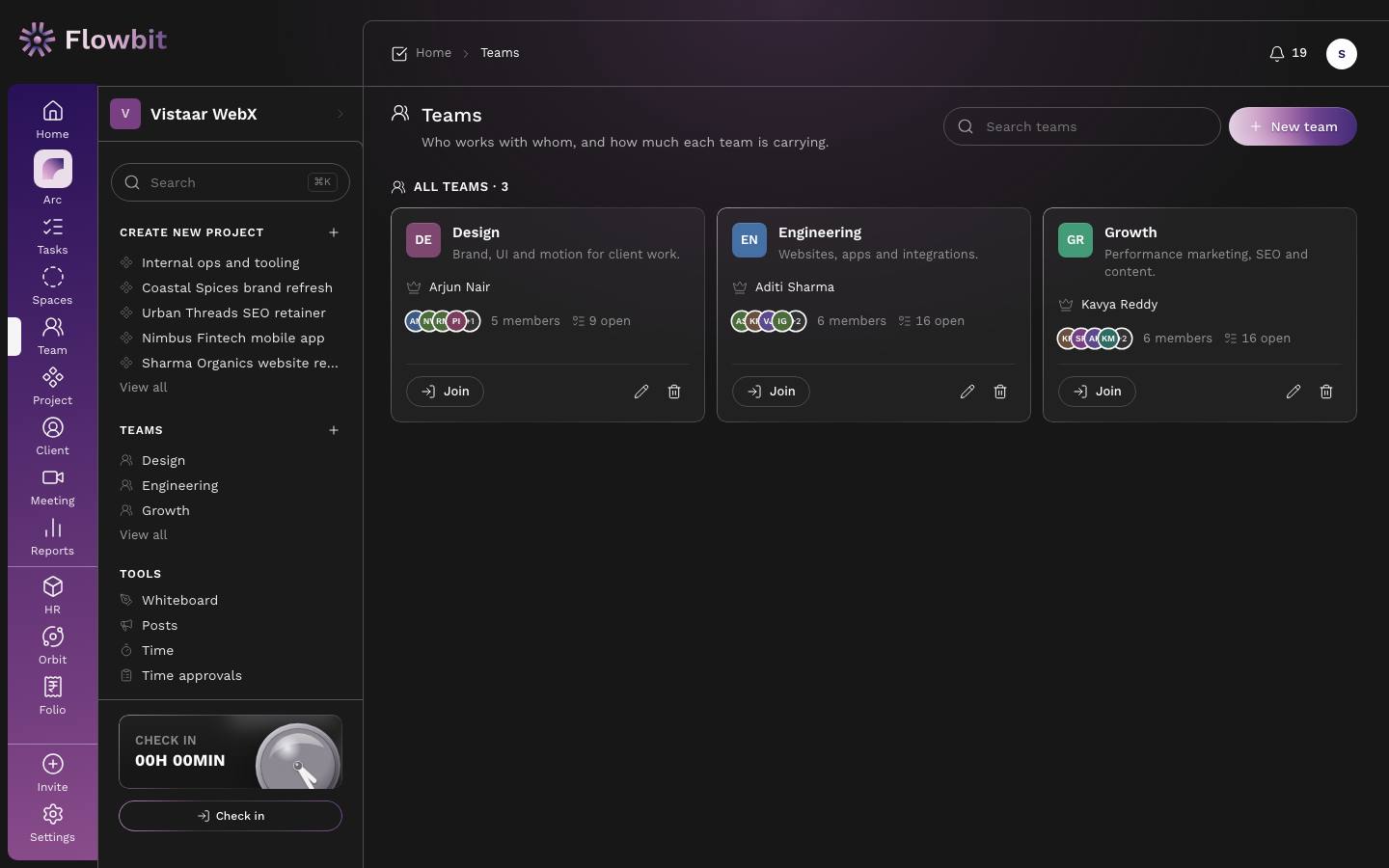Join the Growth team
1389x868 pixels.
coord(1097,392)
